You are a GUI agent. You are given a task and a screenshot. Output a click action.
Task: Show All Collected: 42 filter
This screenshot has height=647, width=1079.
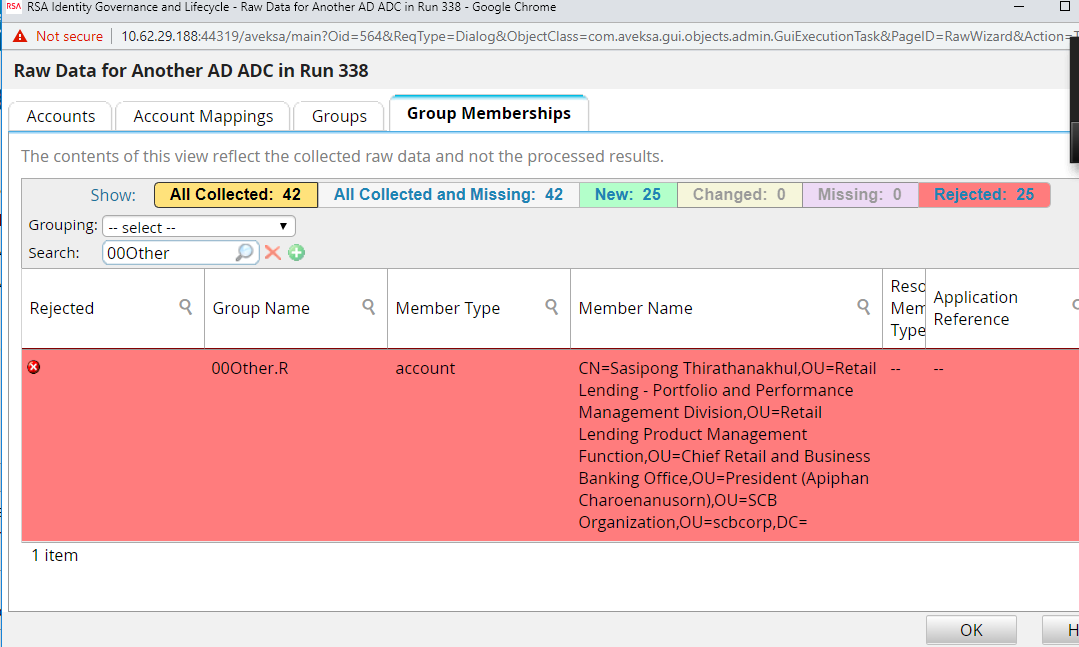pyautogui.click(x=235, y=195)
